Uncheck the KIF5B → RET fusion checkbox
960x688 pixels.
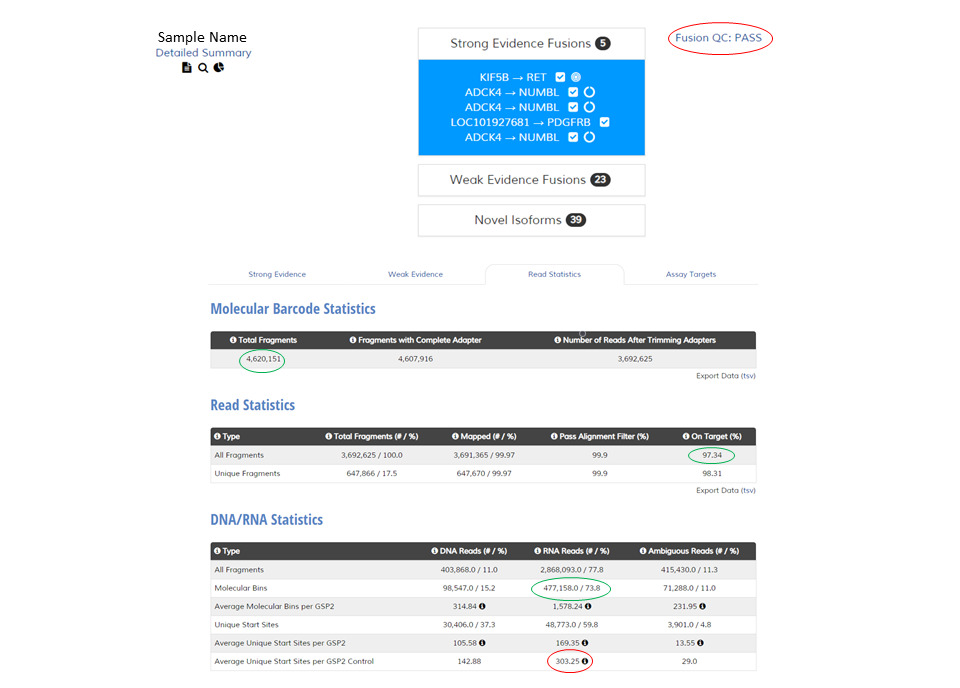[x=560, y=77]
